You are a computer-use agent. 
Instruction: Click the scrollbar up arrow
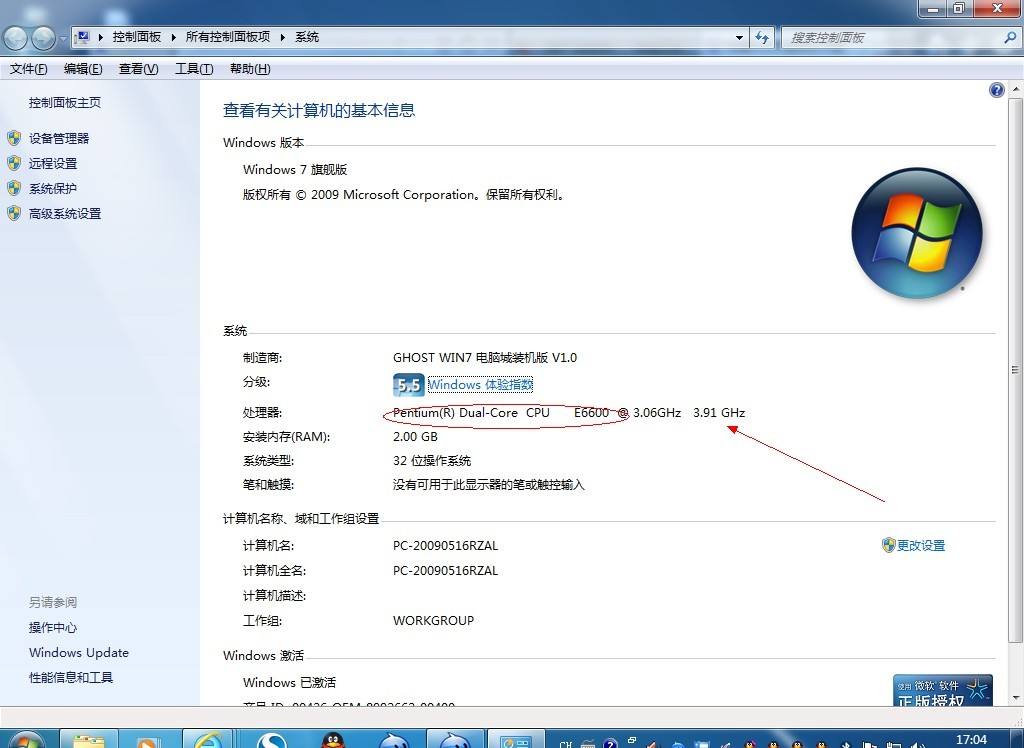1015,90
